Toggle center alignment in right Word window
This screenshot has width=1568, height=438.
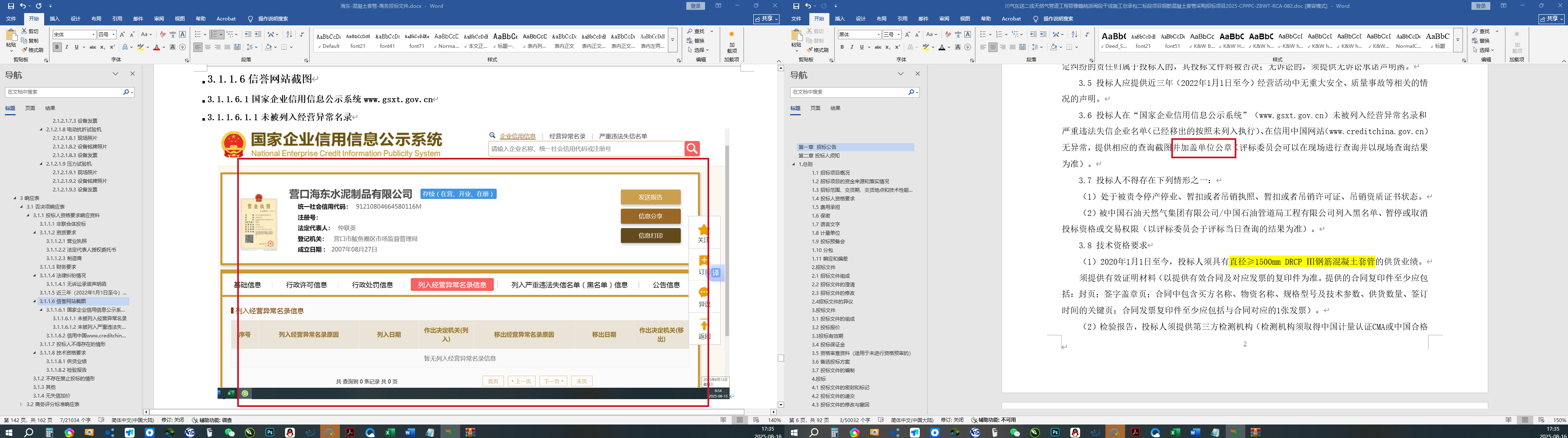click(993, 47)
